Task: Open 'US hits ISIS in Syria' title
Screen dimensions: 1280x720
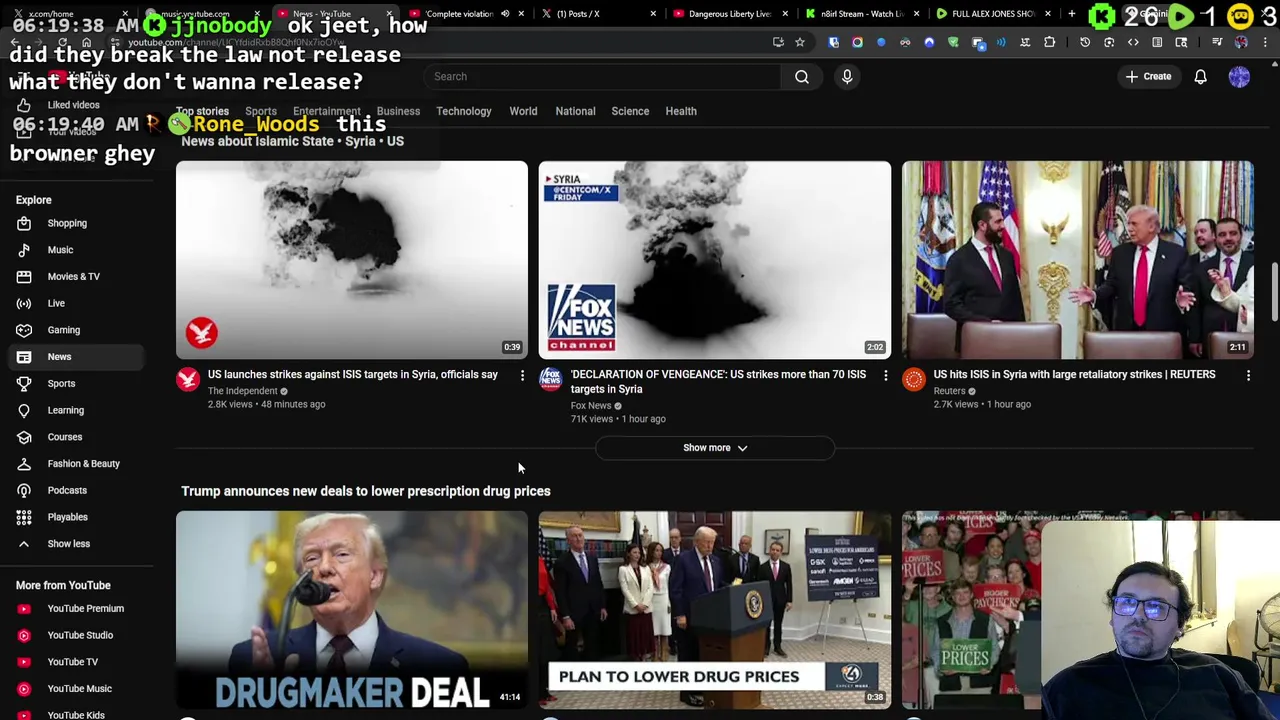Action: click(1074, 374)
